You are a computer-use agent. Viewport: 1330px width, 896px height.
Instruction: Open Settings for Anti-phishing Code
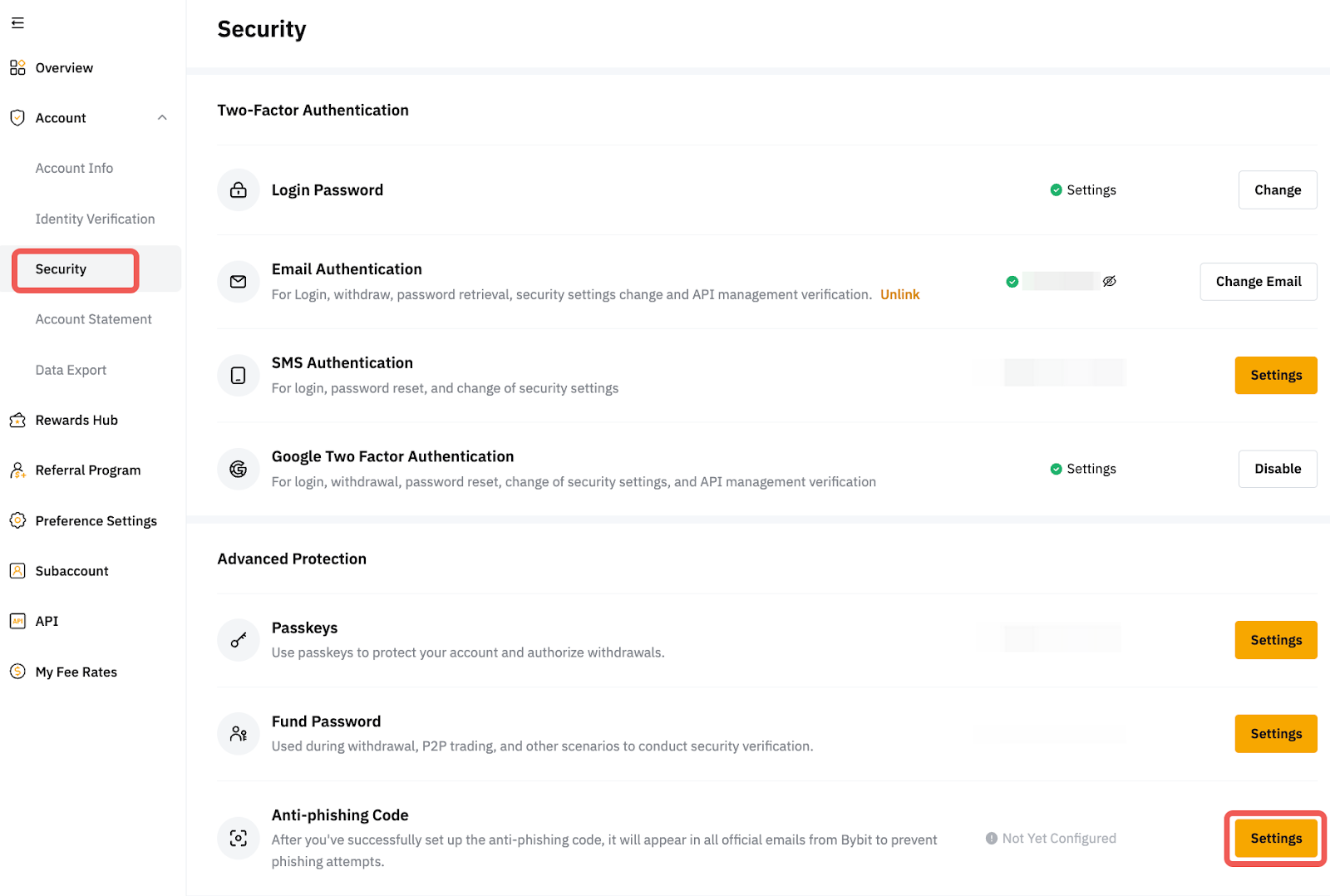[x=1275, y=838]
